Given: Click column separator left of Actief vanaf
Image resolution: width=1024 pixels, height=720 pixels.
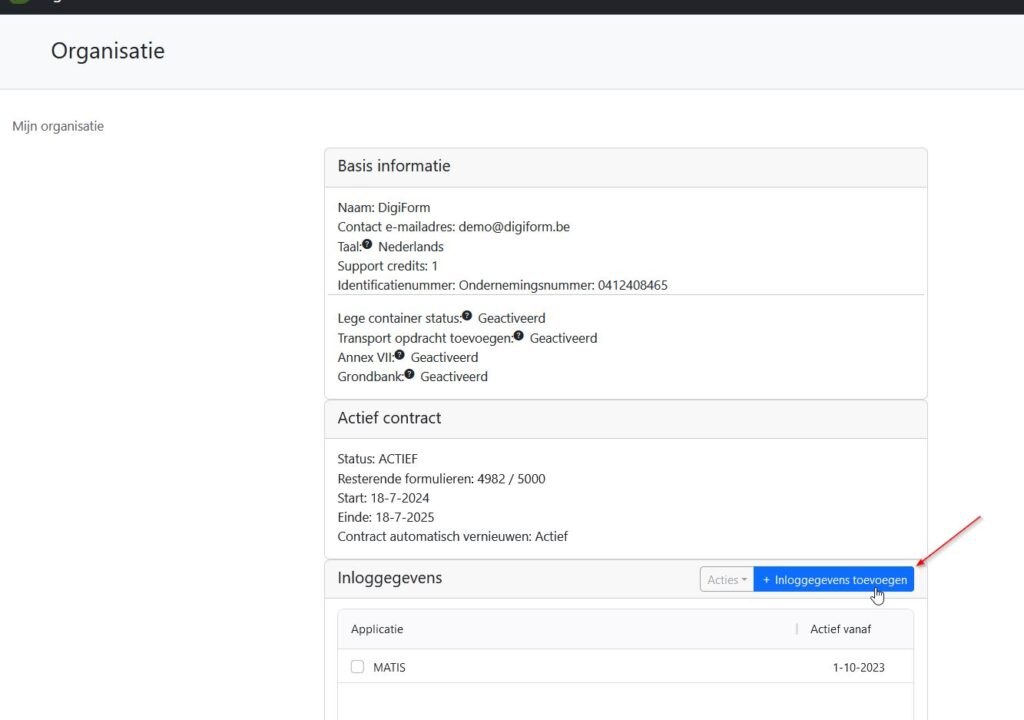Looking at the screenshot, I should pos(797,629).
